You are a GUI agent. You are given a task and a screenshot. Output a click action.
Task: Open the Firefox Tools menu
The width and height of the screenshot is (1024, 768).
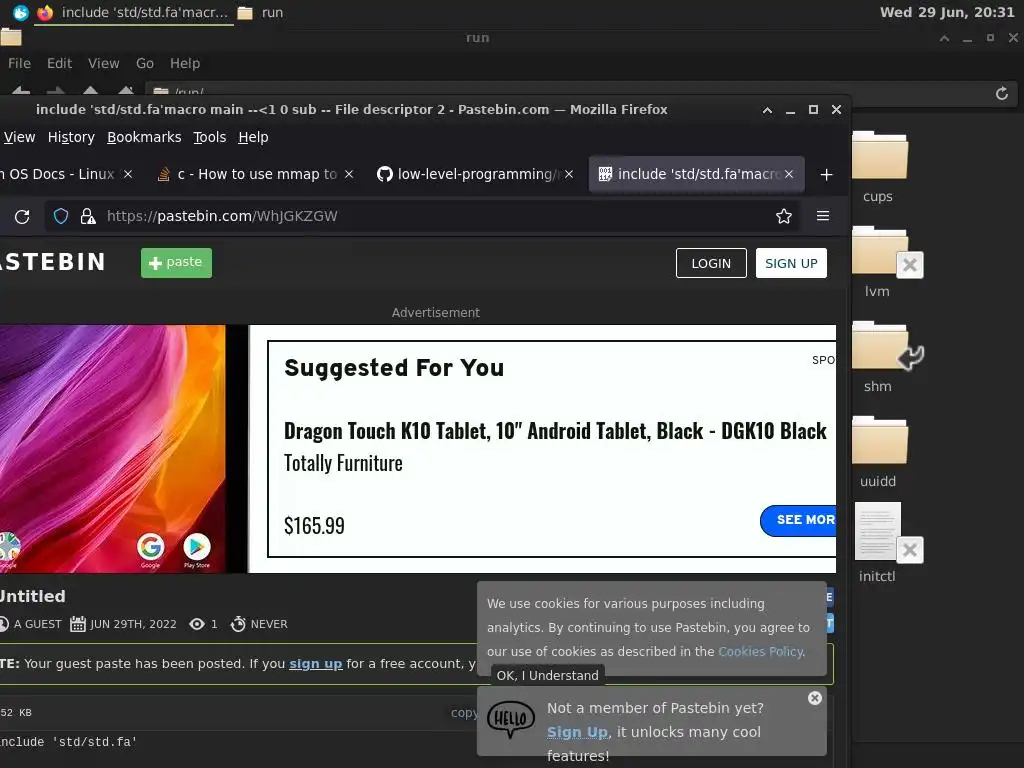click(210, 137)
